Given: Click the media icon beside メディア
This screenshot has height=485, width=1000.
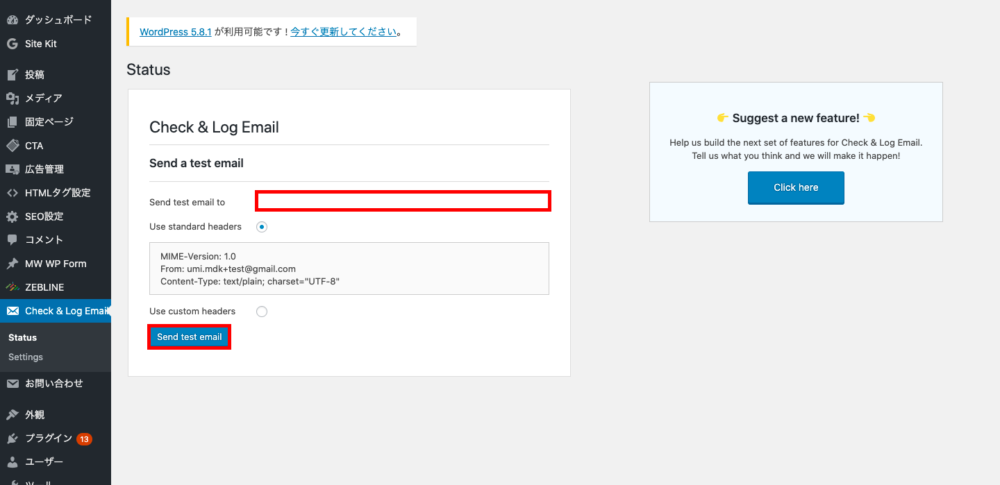Looking at the screenshot, I should tap(12, 98).
